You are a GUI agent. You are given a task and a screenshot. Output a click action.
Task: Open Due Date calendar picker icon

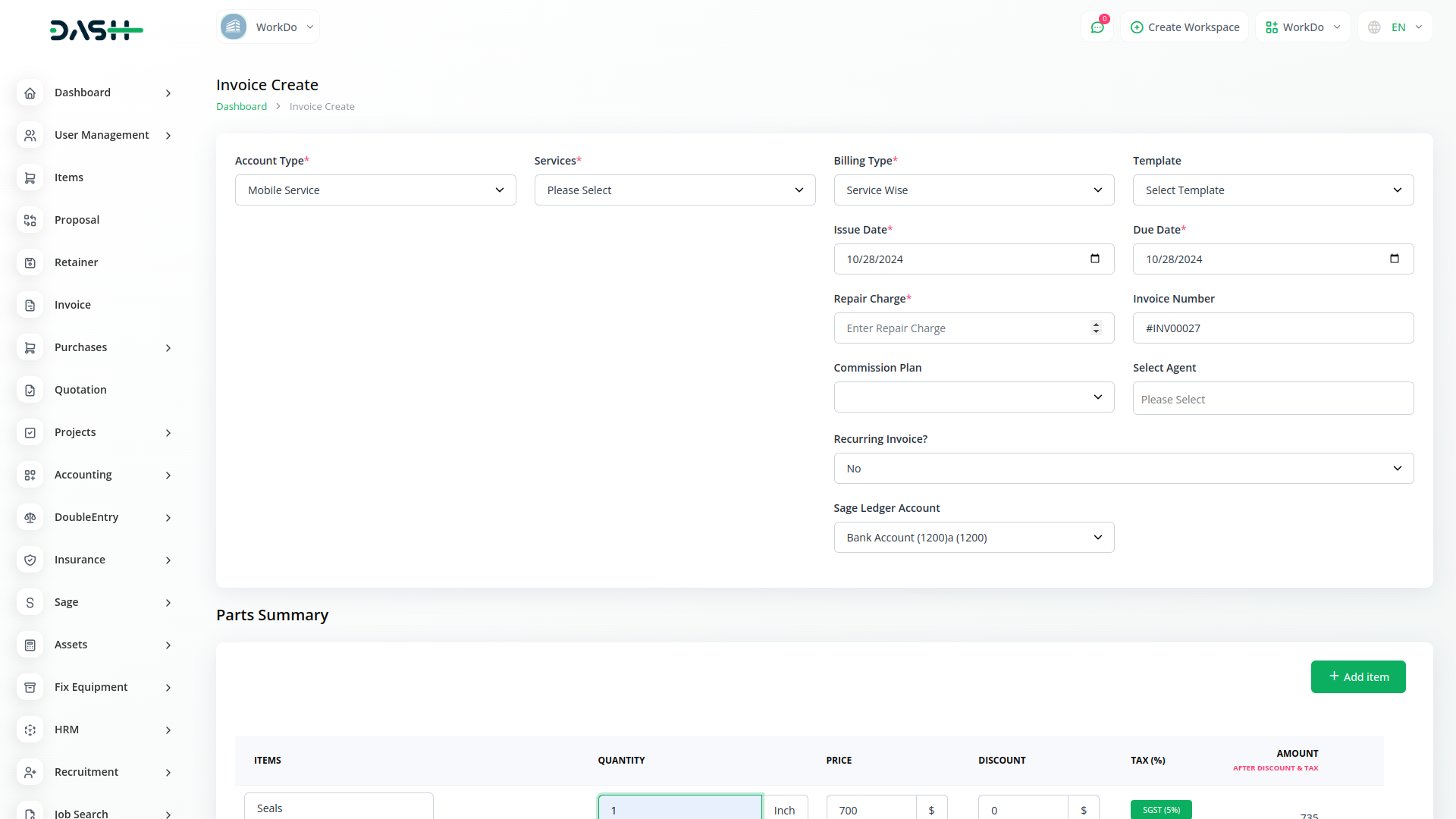[x=1394, y=259]
